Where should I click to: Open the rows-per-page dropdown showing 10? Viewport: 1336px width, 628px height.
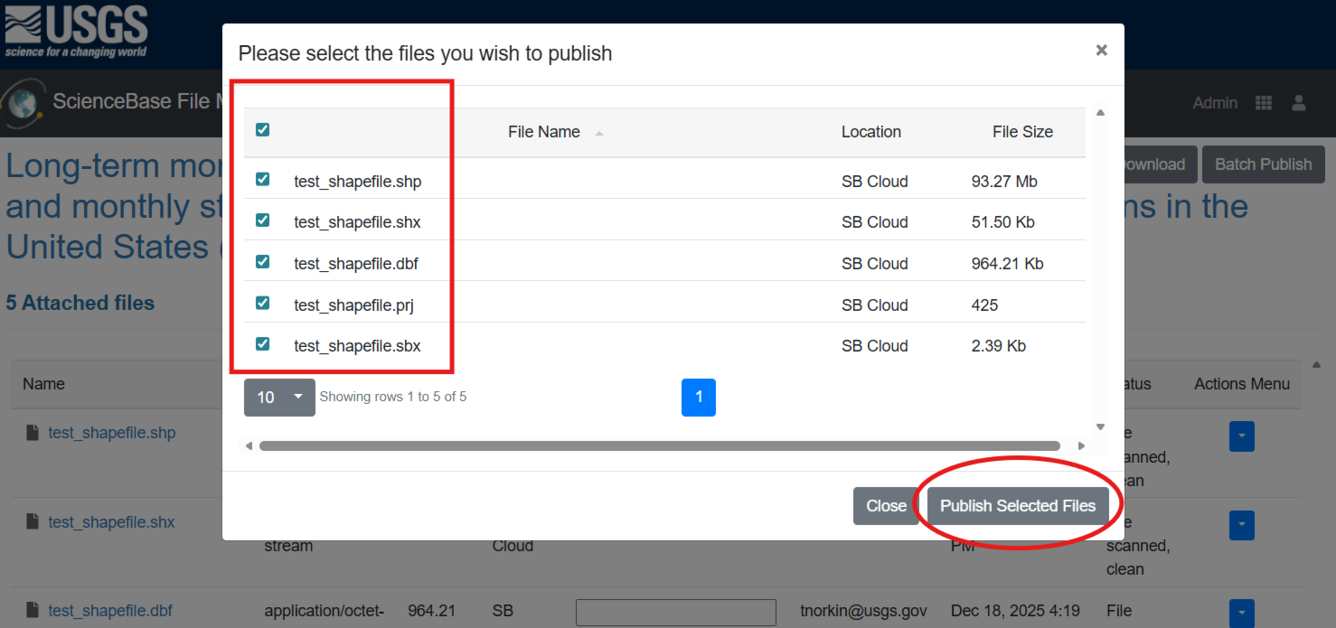tap(279, 397)
